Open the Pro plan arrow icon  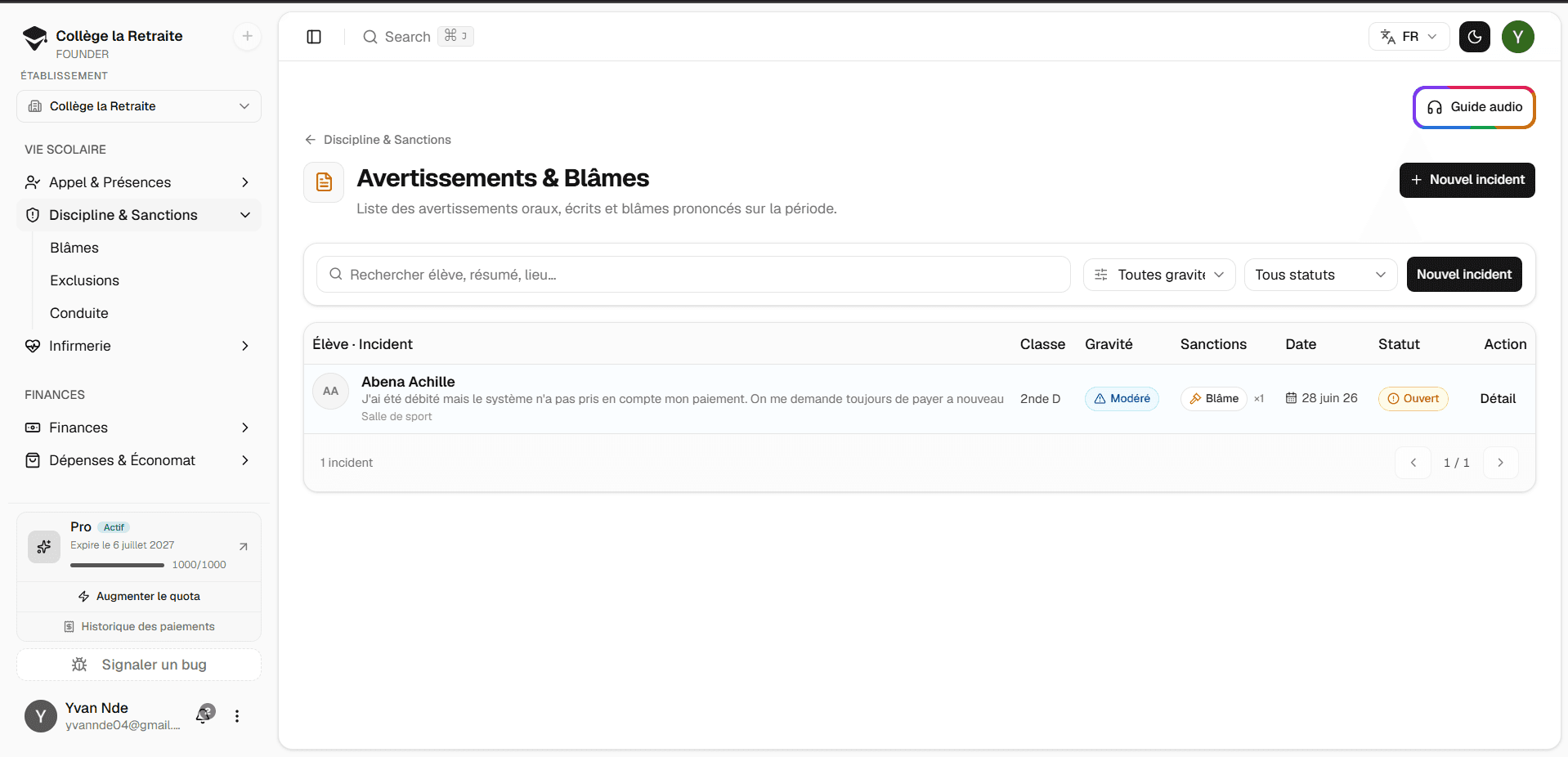point(243,547)
